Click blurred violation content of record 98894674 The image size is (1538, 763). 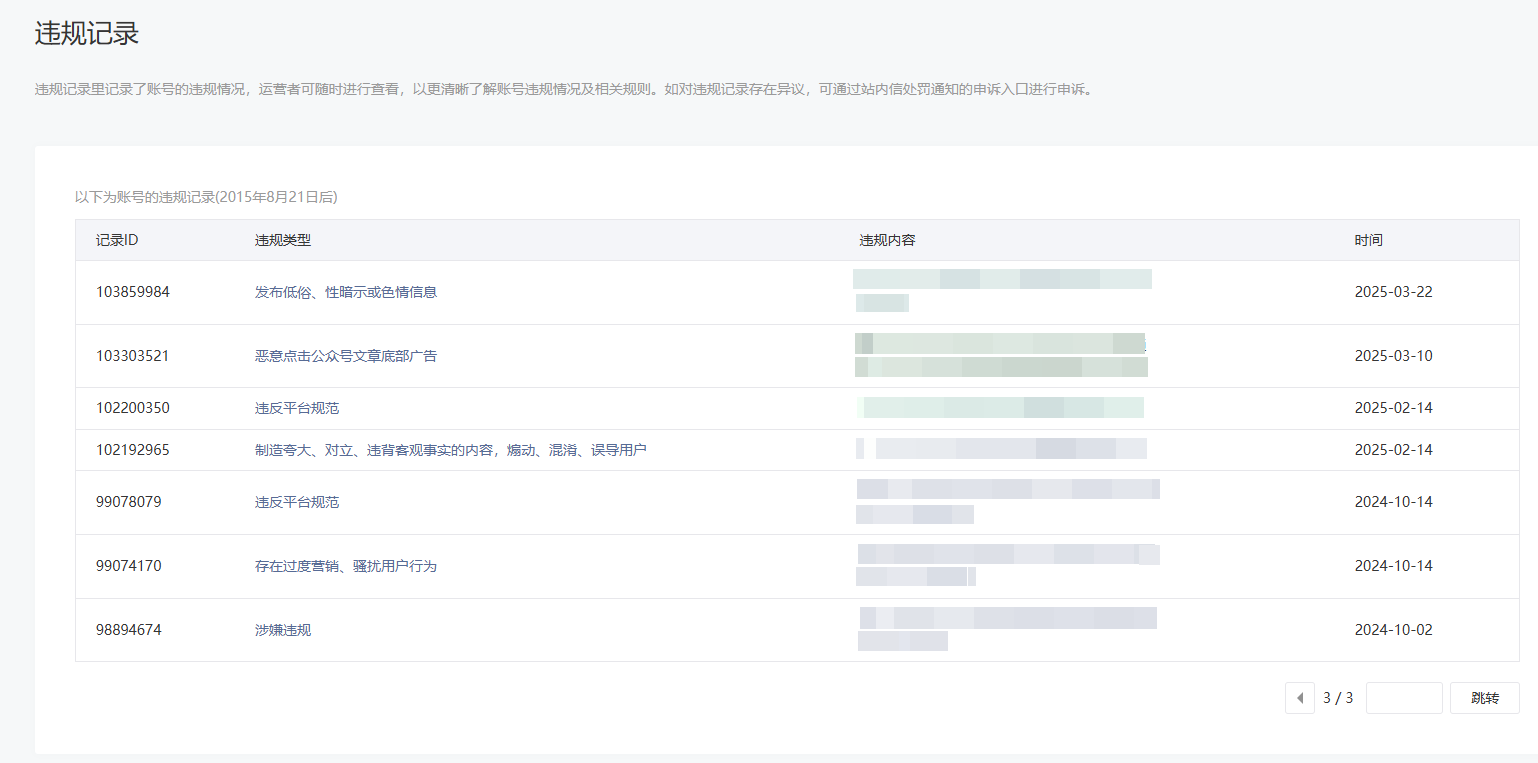(1007, 629)
